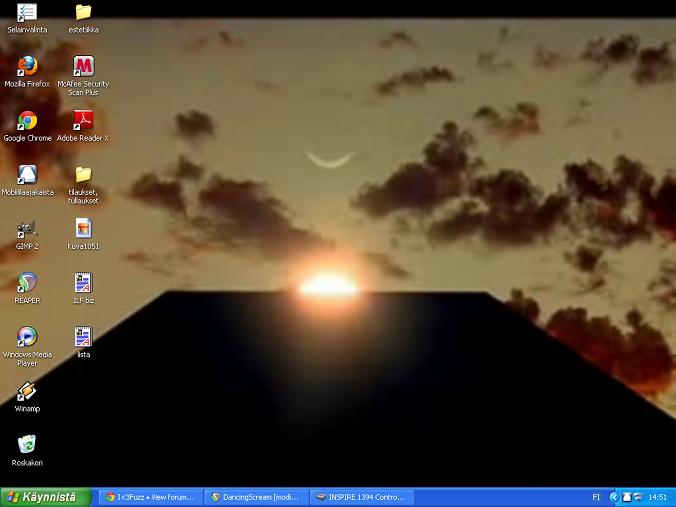Select the estetiikka folder
Image resolution: width=676 pixels, height=507 pixels.
pos(83,13)
